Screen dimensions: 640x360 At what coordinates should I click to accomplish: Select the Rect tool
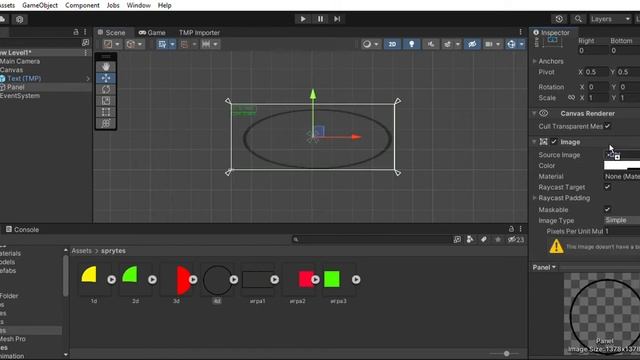[106, 112]
